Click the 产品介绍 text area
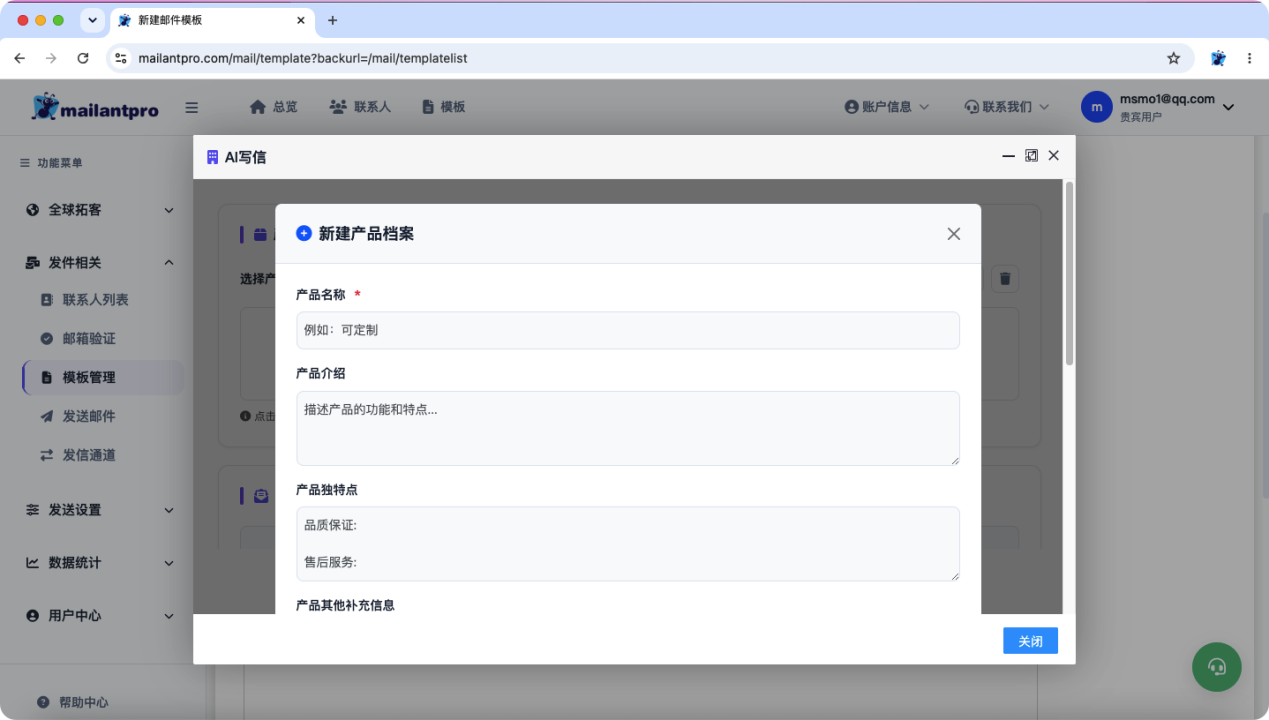Image resolution: width=1269 pixels, height=720 pixels. pos(628,428)
